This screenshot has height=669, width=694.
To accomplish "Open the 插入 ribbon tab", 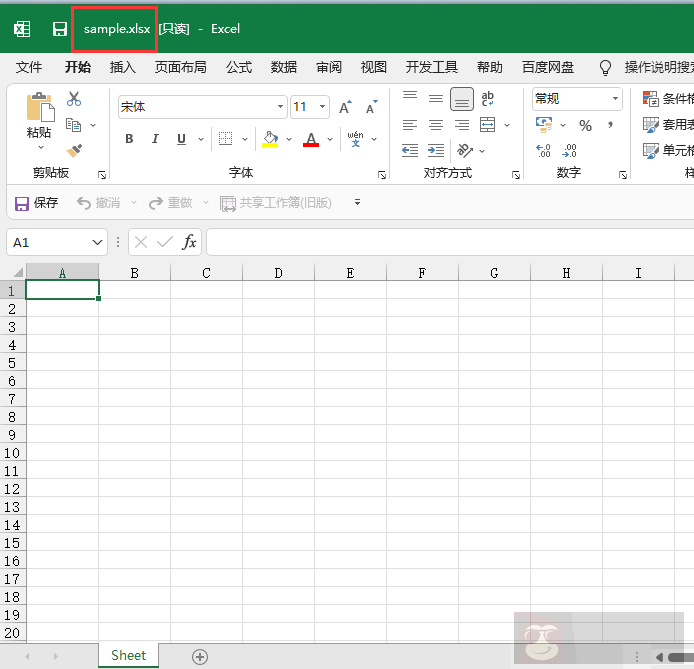I will tap(123, 67).
